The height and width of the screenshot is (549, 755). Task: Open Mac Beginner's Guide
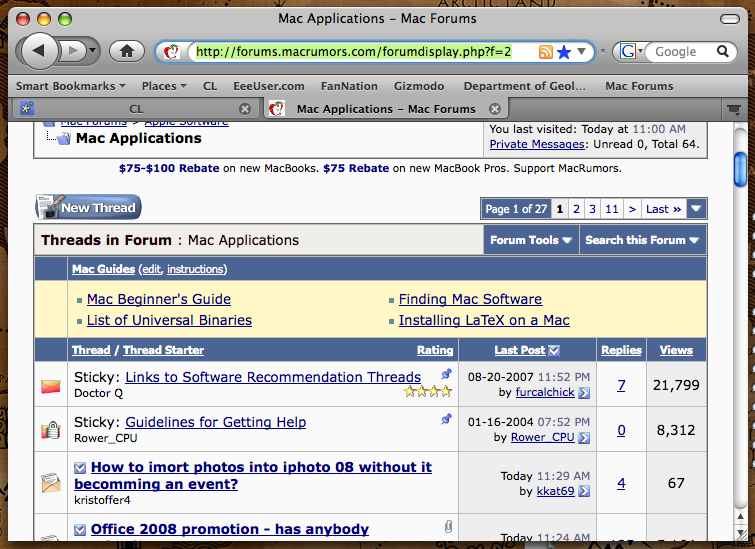[x=159, y=299]
